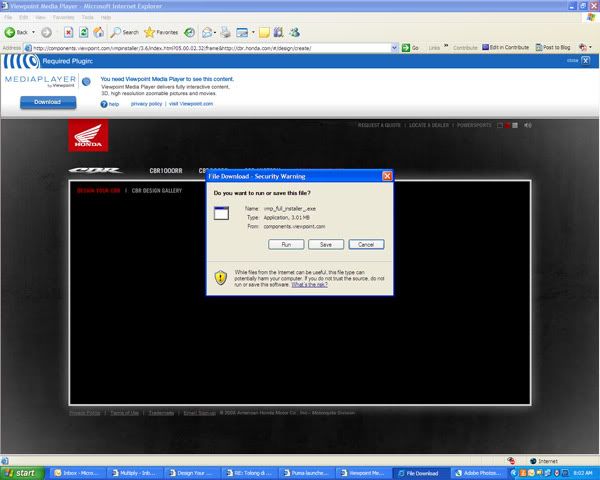Click Edit in Contribute toolbar button
Viewport: 600px width, 480px height.
coord(505,47)
